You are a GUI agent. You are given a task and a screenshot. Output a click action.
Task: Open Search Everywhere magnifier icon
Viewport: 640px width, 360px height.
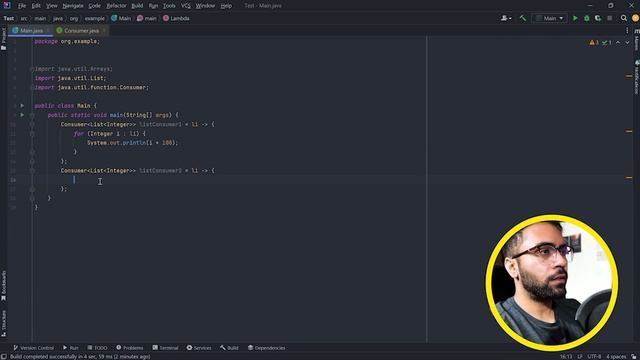click(624, 18)
